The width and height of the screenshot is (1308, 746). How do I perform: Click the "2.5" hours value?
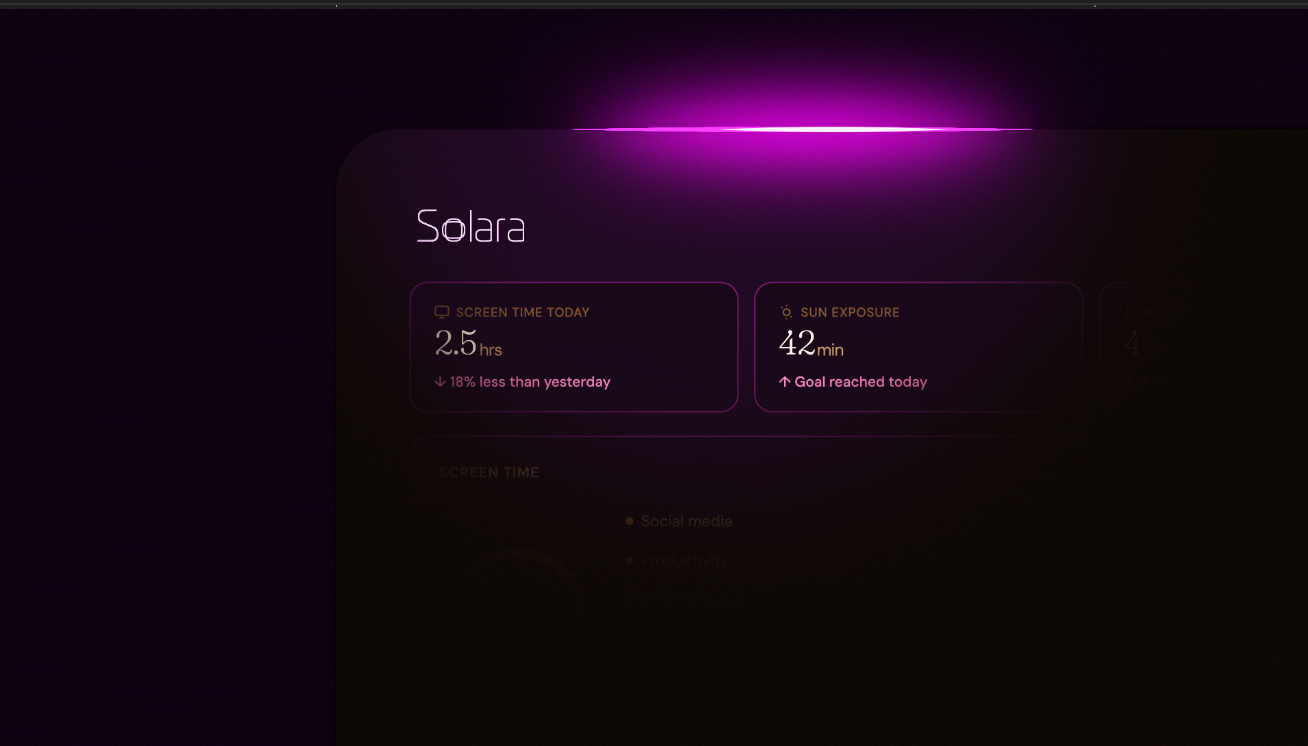tap(456, 343)
